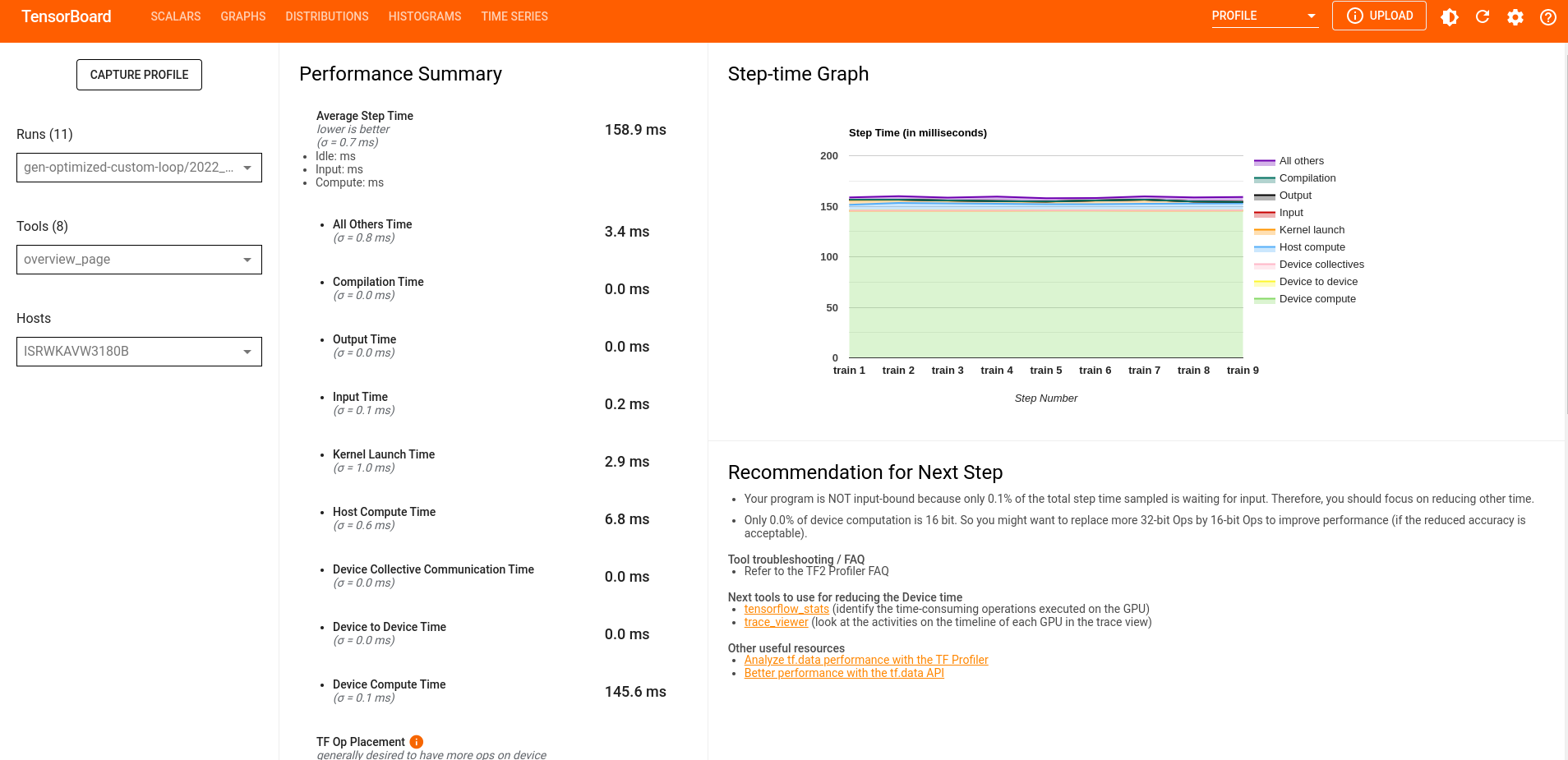Open the TensorBoard settings gear
The width and height of the screenshot is (1568, 760).
1515,16
